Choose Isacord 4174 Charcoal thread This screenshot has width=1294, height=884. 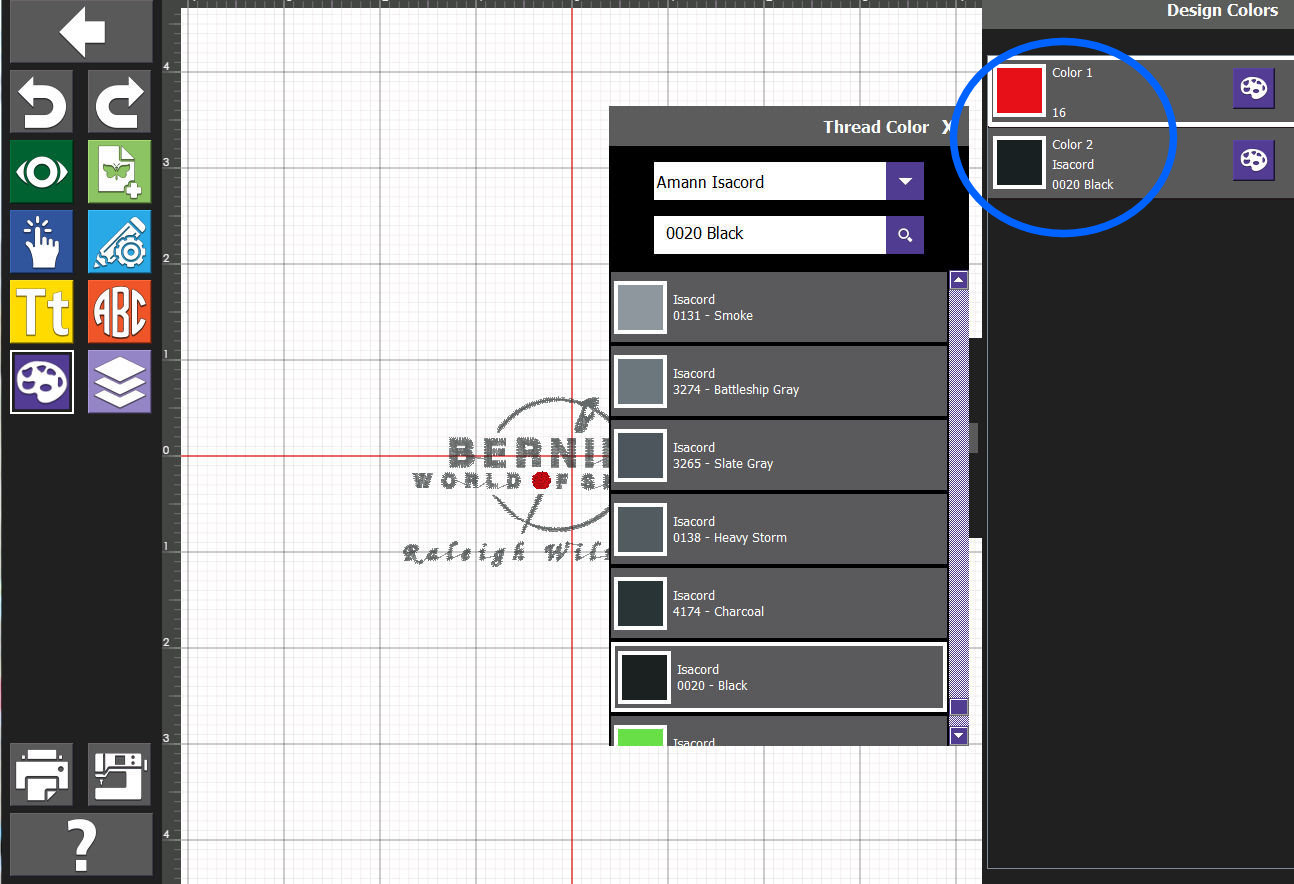779,603
